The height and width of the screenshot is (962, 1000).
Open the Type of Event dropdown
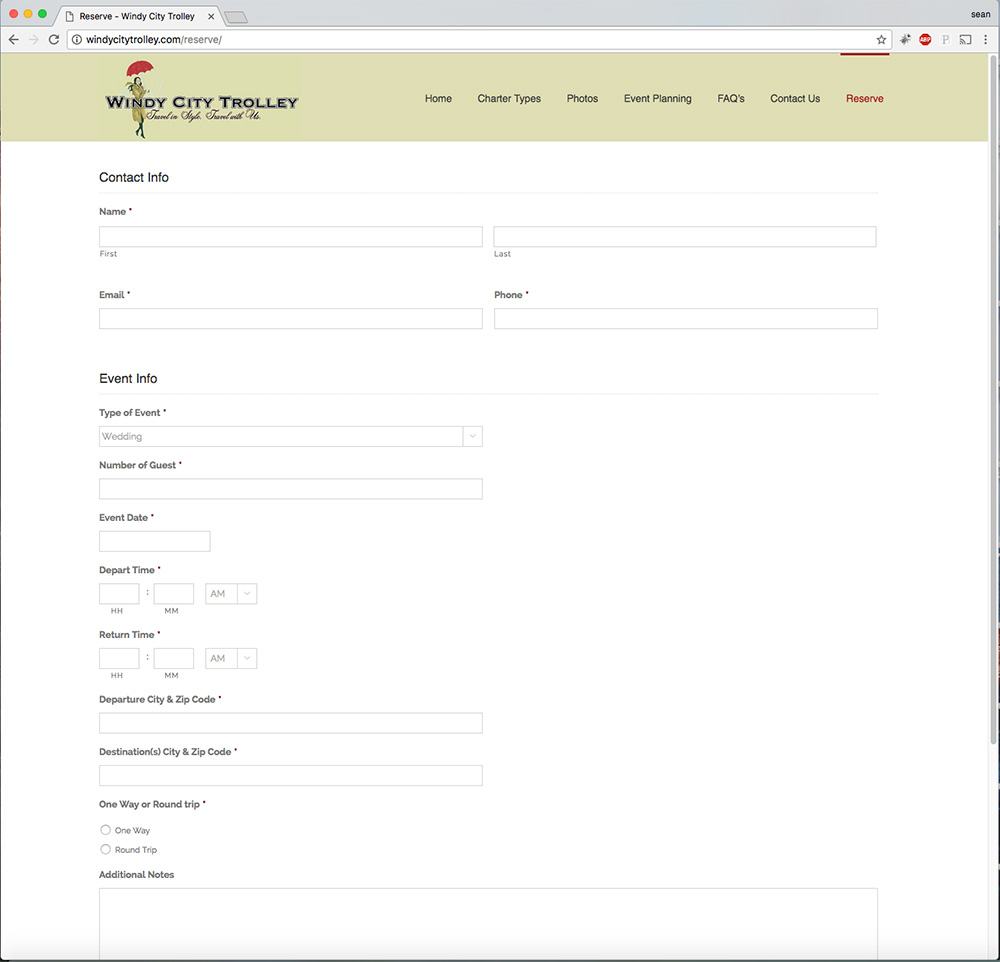click(x=290, y=437)
